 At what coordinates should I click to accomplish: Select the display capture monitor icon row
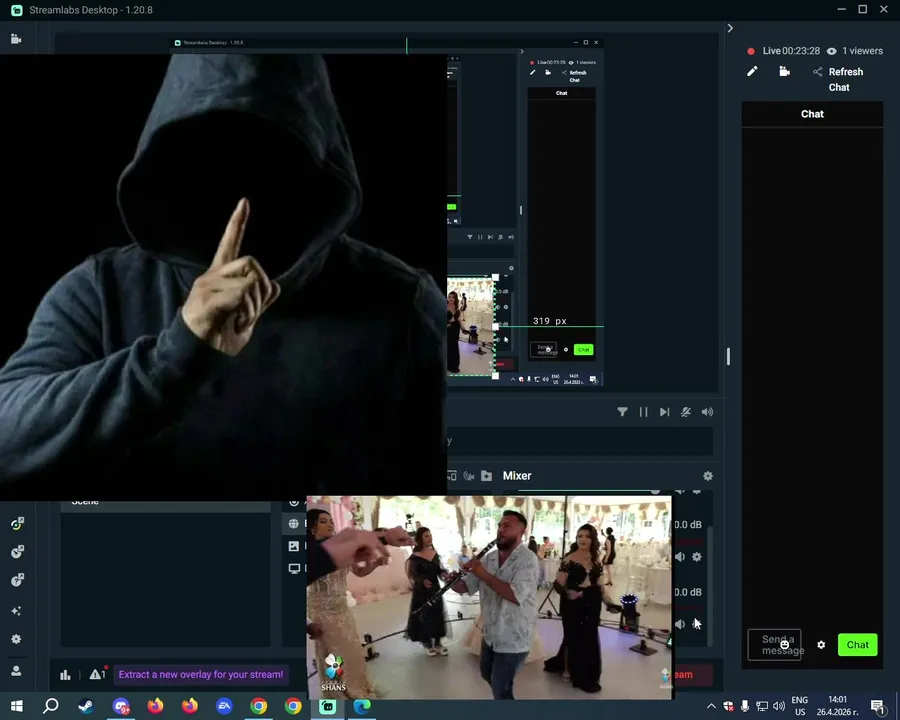(294, 568)
